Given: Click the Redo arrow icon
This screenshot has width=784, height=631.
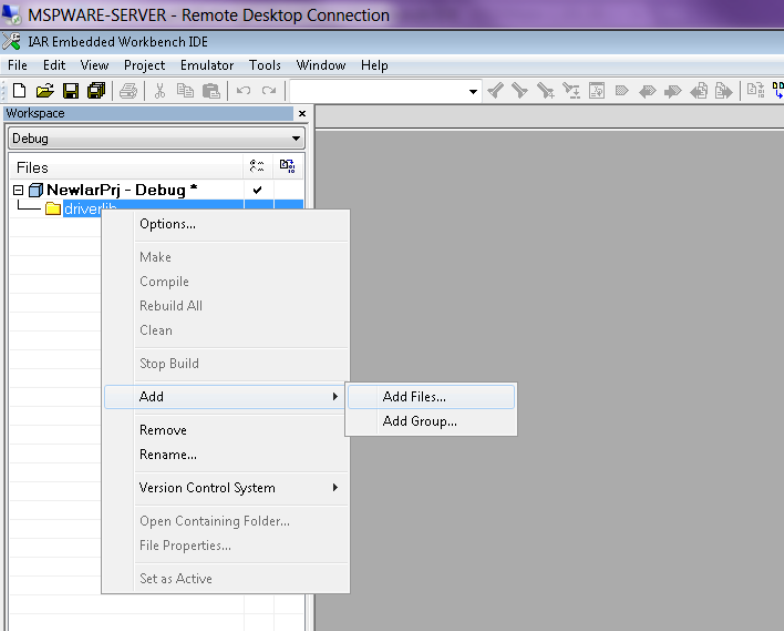Looking at the screenshot, I should (269, 90).
